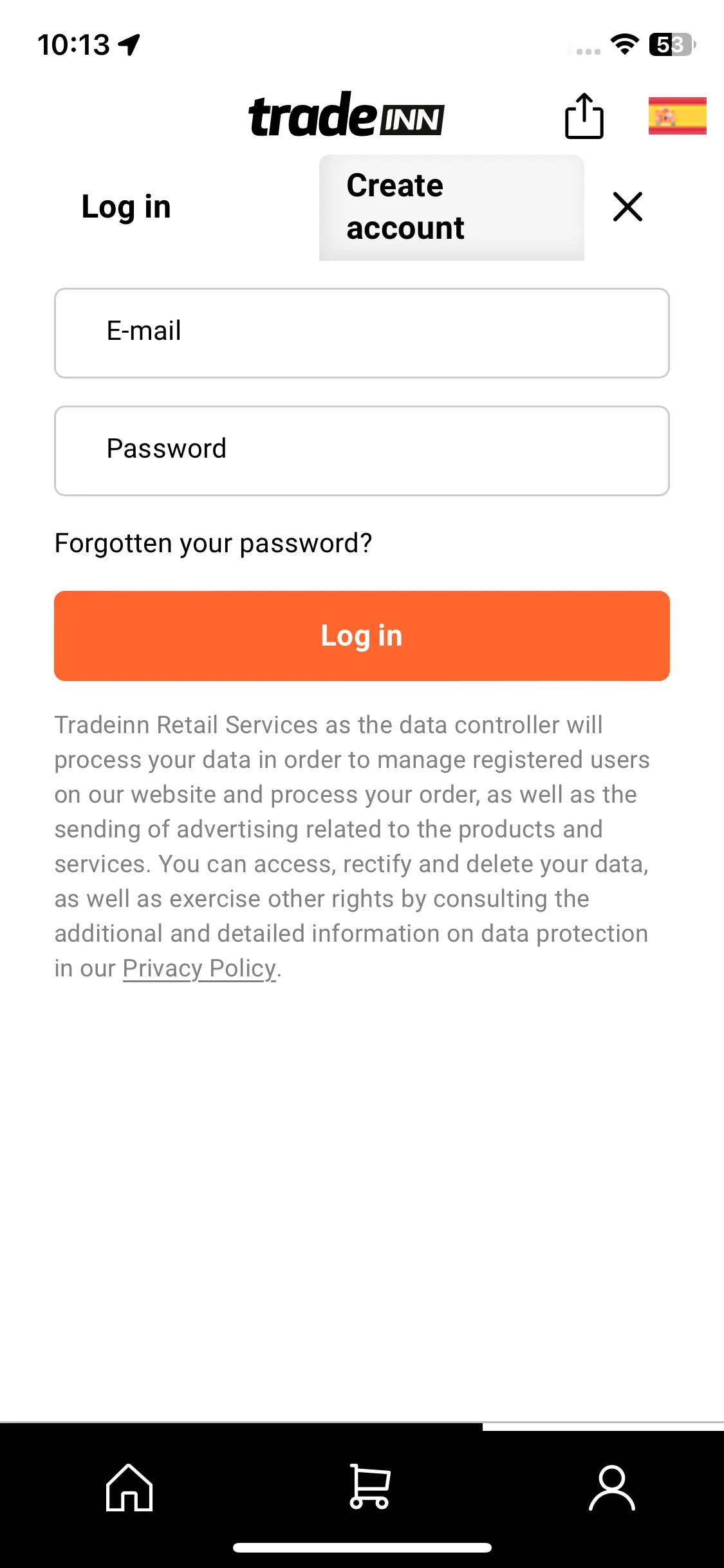724x1568 pixels.
Task: Tap the home indicator bar at bottom
Action: pyautogui.click(x=362, y=1547)
